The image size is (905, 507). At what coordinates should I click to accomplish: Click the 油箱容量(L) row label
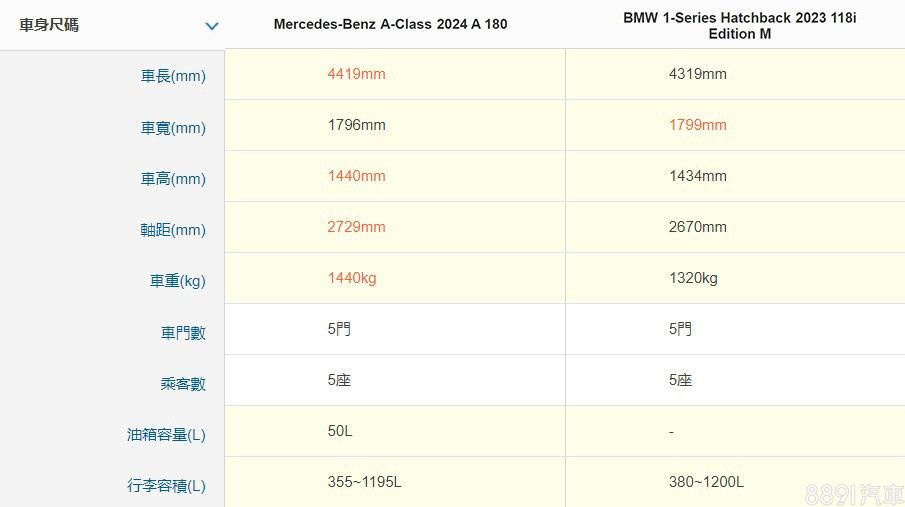click(x=166, y=434)
